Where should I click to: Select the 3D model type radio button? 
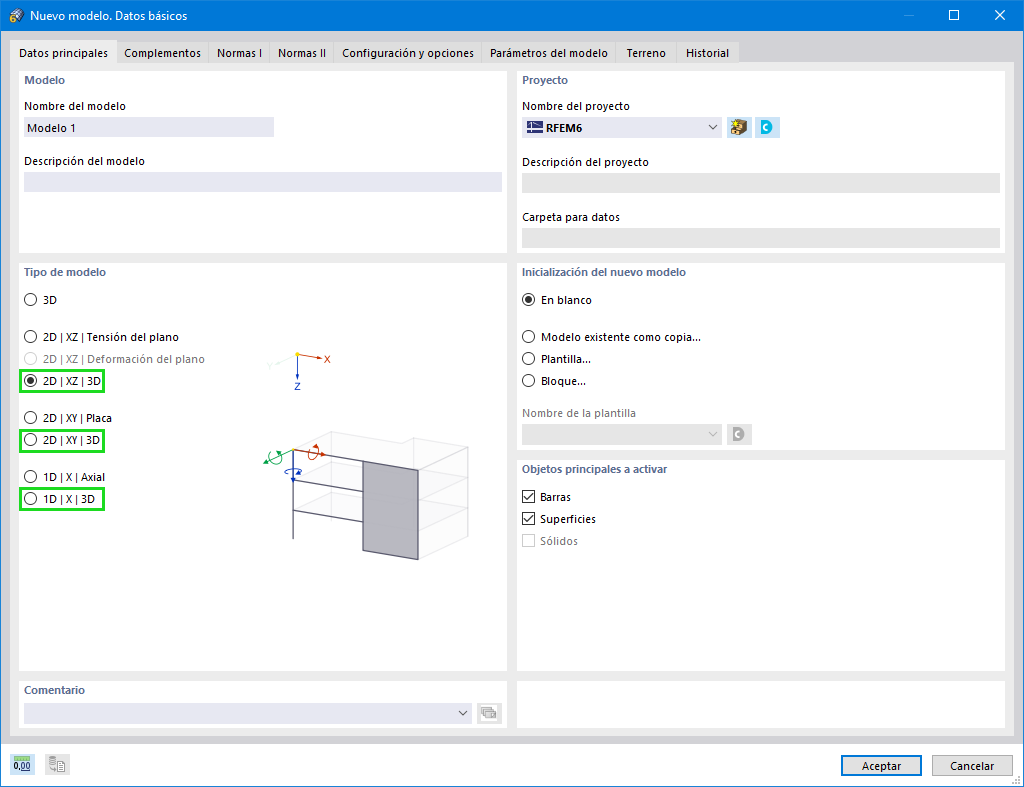pos(28,299)
